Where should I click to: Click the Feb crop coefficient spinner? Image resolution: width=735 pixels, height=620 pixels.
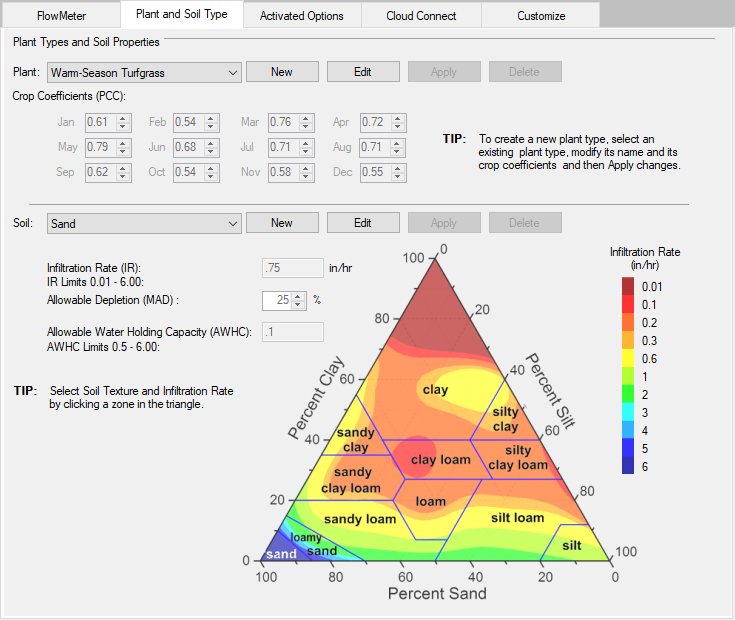211,122
